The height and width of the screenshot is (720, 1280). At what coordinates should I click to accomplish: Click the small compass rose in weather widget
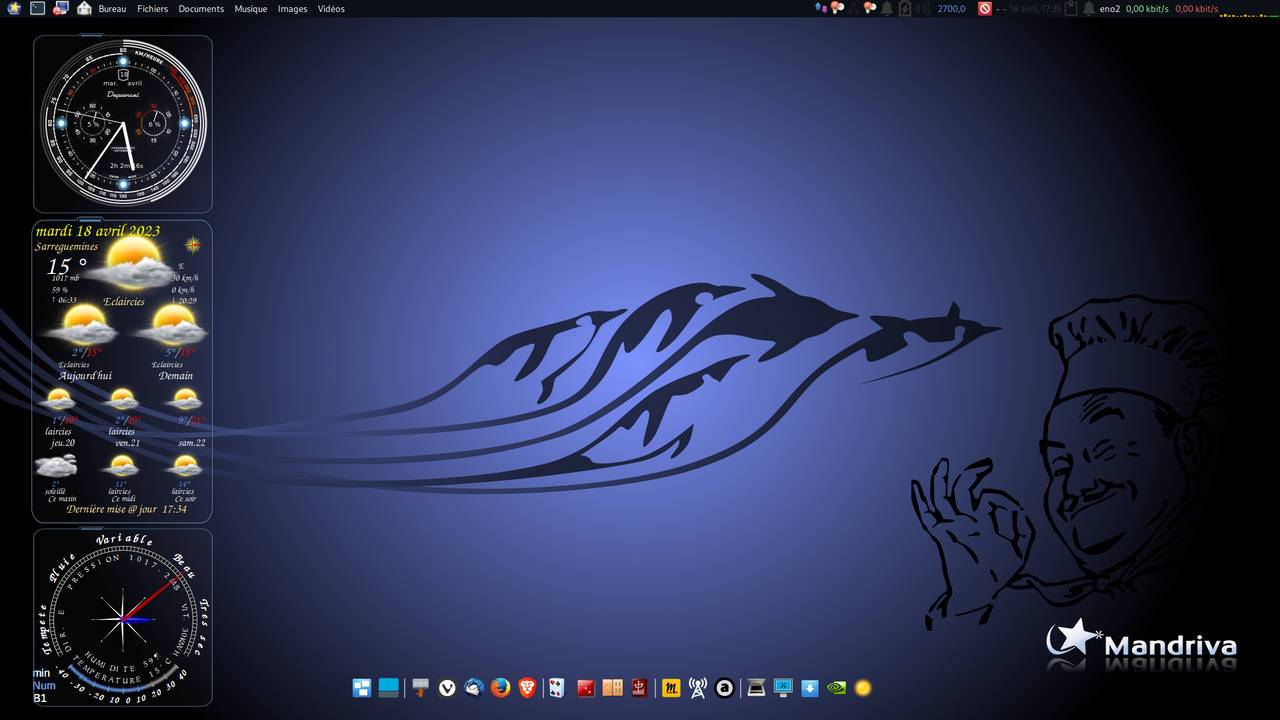tap(193, 244)
